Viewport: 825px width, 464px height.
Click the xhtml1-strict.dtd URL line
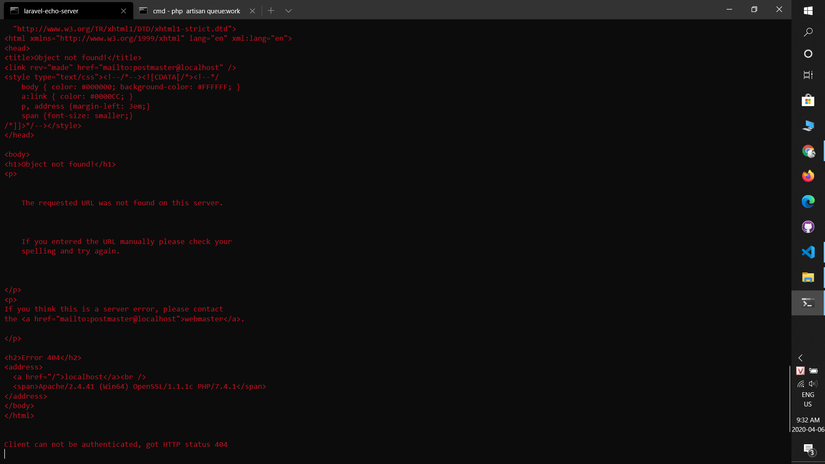[x=124, y=29]
